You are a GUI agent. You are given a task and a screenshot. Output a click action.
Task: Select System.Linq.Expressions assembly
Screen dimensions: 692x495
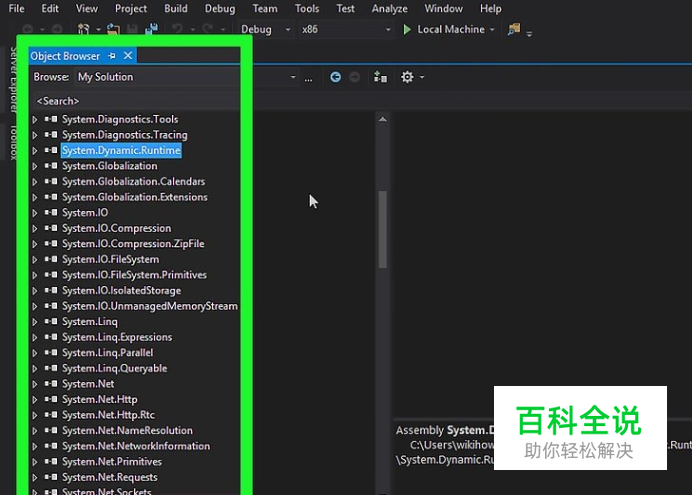pos(117,337)
